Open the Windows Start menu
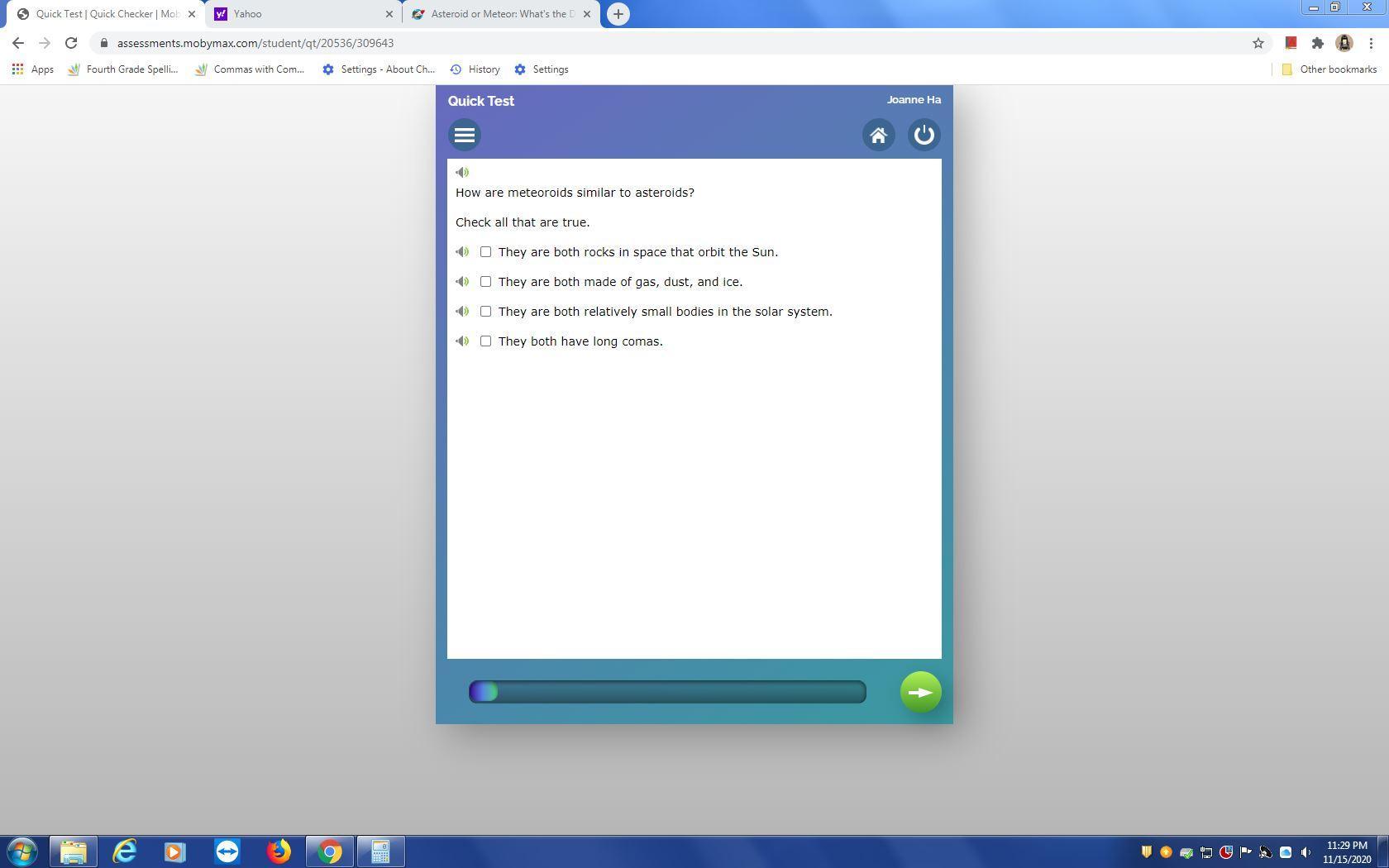 click(22, 851)
